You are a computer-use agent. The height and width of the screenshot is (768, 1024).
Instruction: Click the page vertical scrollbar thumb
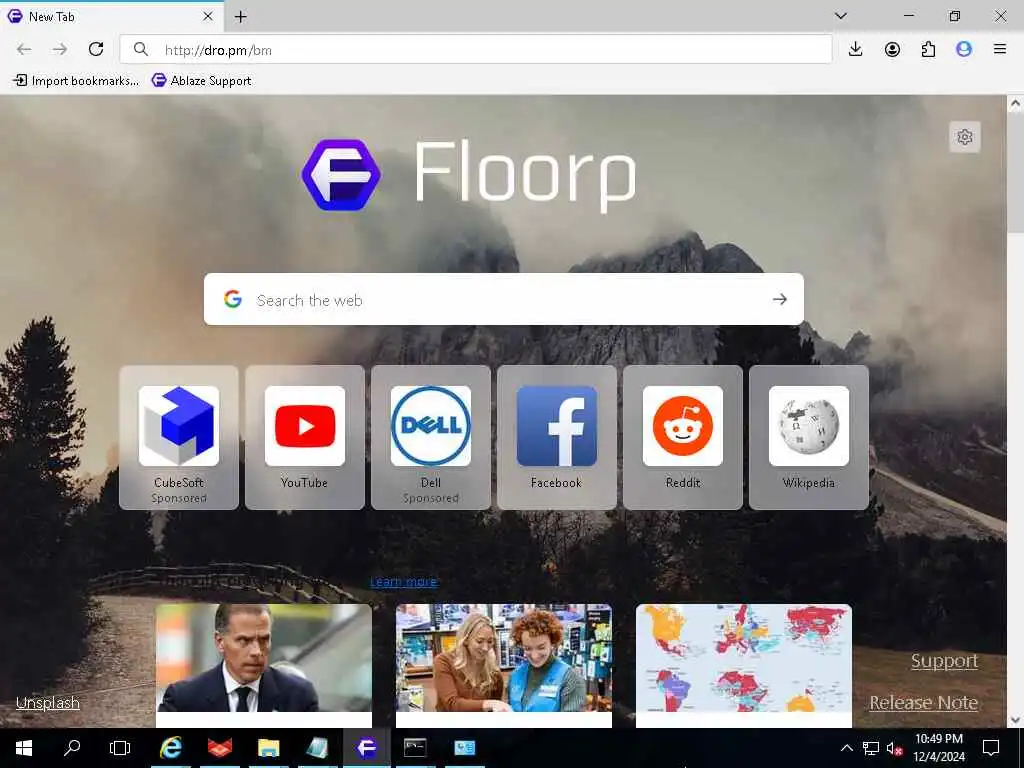point(1015,172)
